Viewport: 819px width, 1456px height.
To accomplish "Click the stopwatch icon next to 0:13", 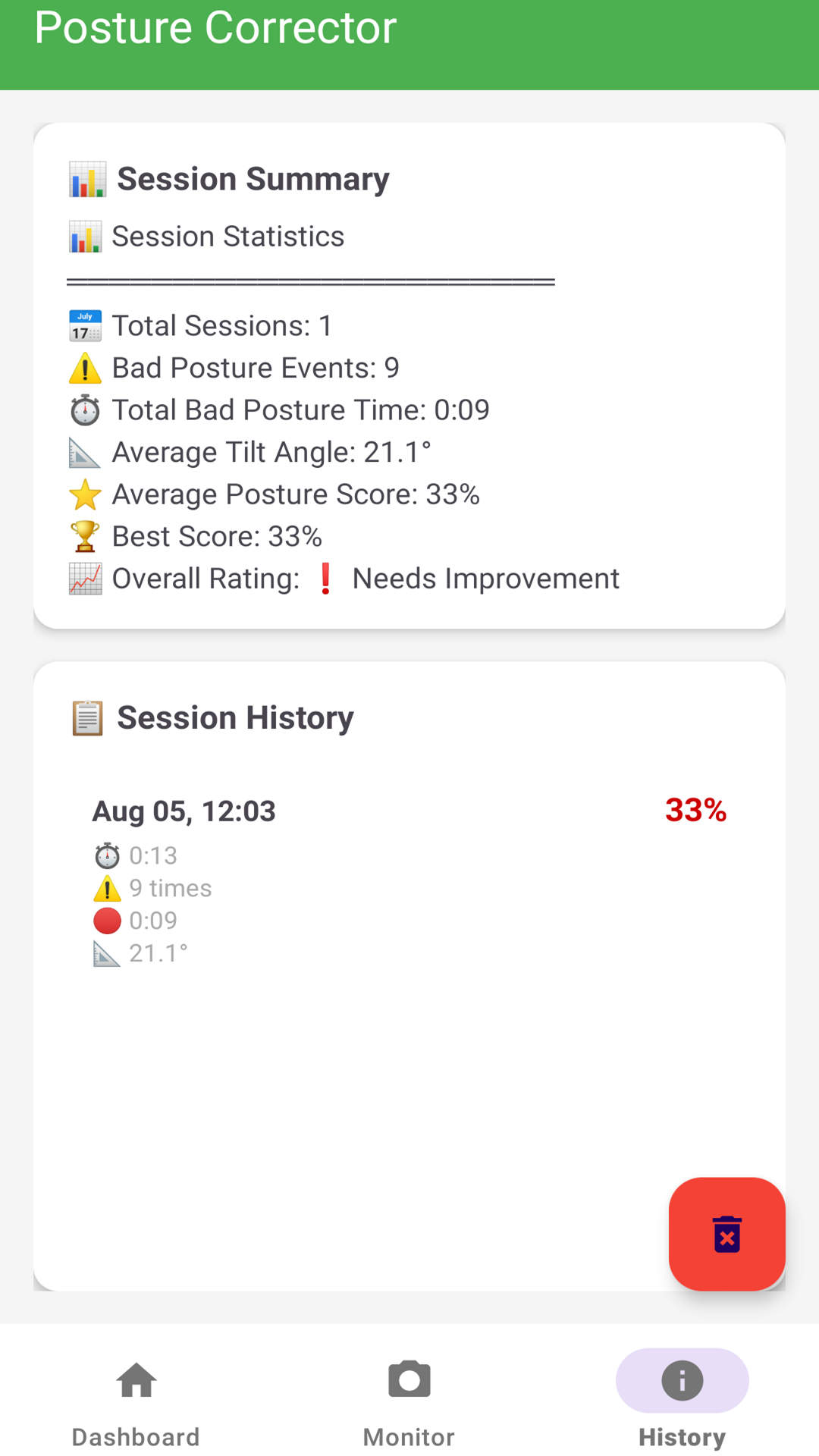I will (x=107, y=855).
